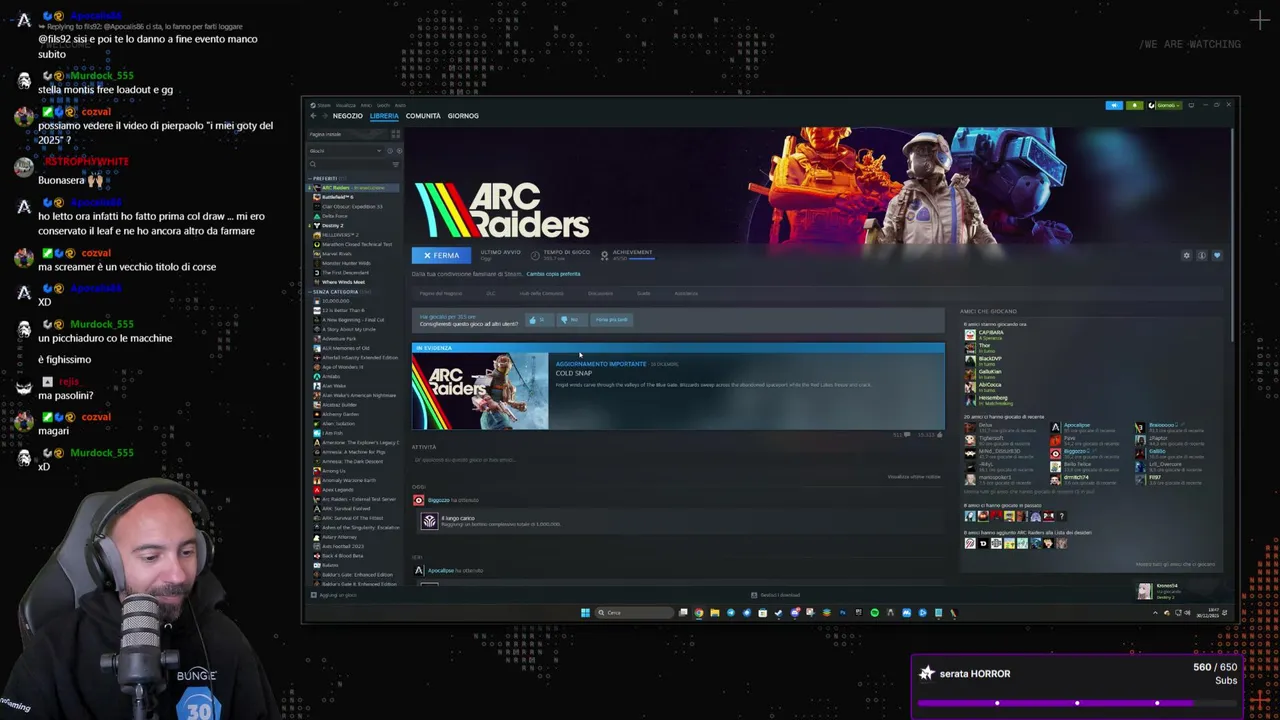
Task: Open Steam notifications bell
Action: (1135, 105)
